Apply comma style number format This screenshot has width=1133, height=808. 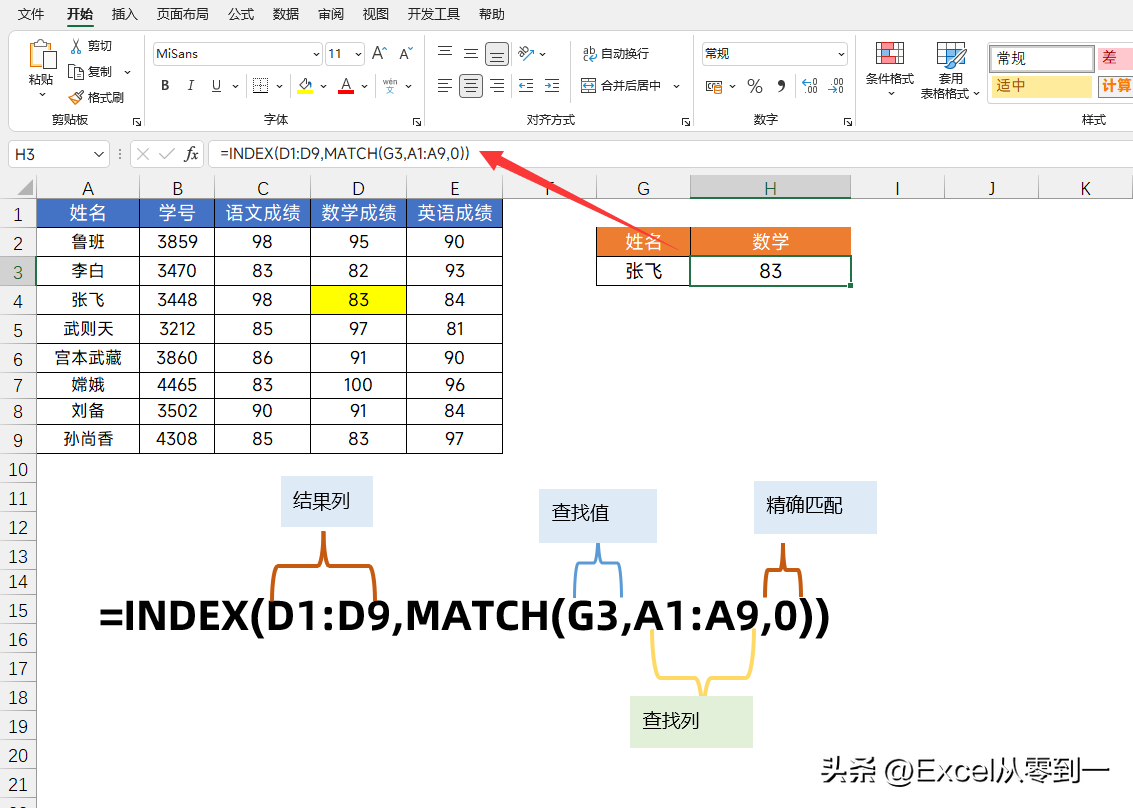pyautogui.click(x=781, y=86)
